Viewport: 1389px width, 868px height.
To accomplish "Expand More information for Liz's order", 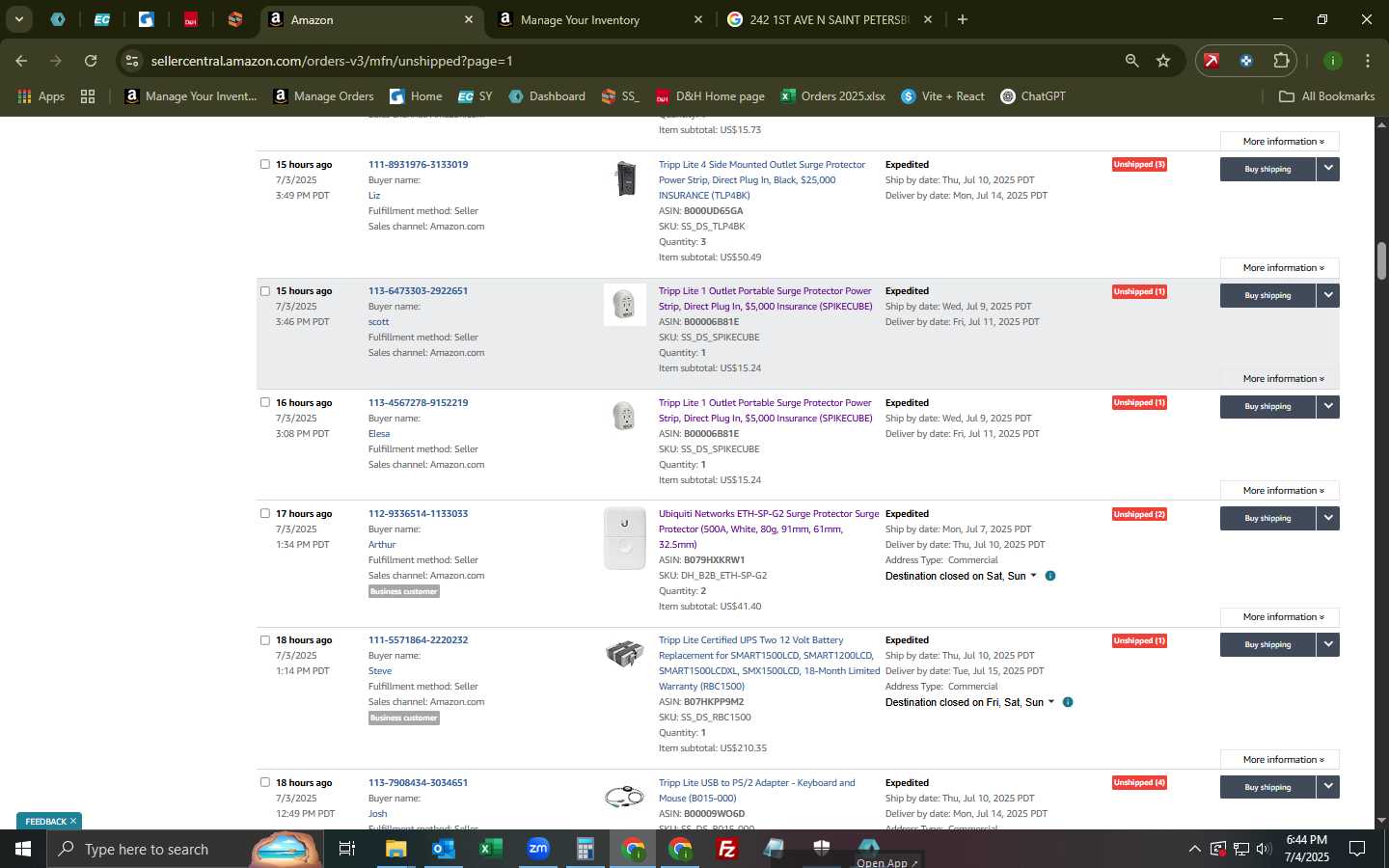I will point(1279,267).
